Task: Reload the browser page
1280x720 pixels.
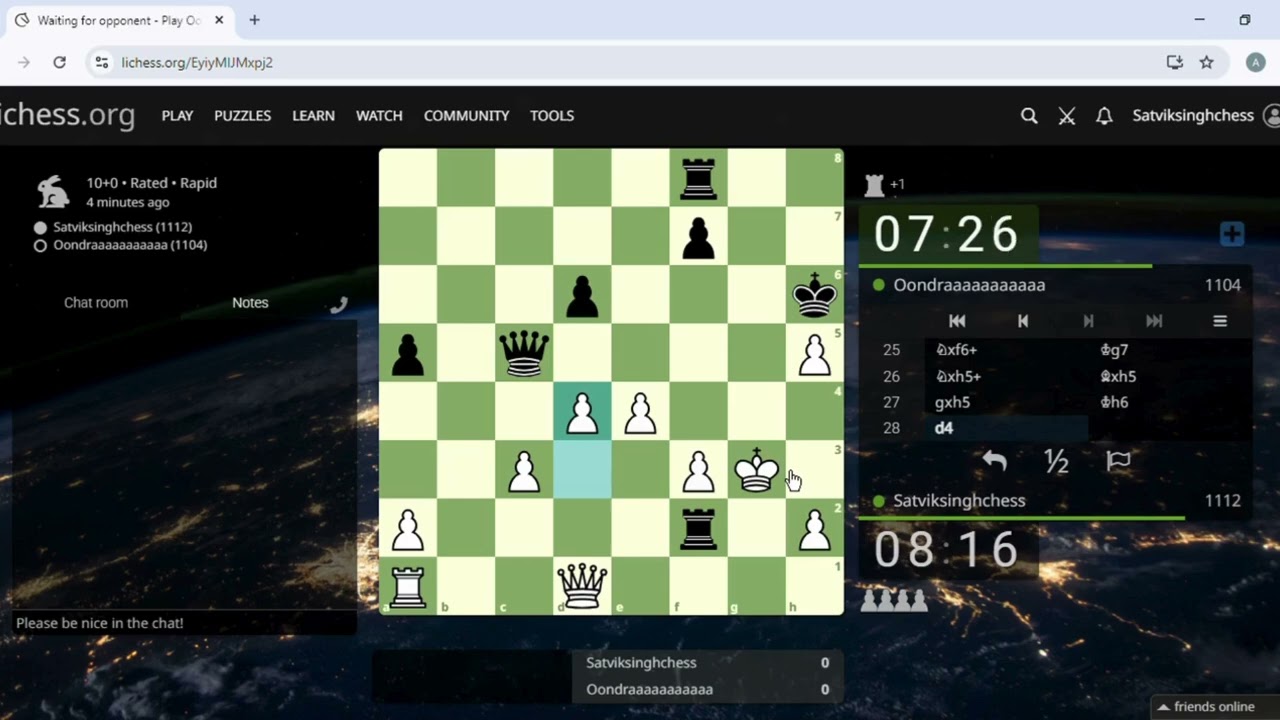Action: (59, 62)
